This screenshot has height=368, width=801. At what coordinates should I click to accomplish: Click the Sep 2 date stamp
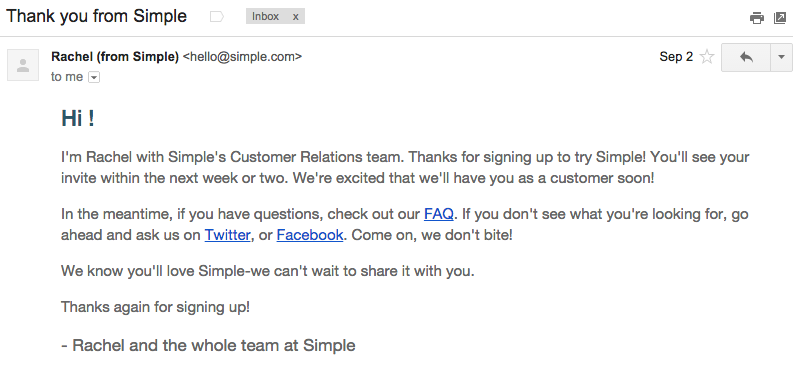[x=676, y=57]
